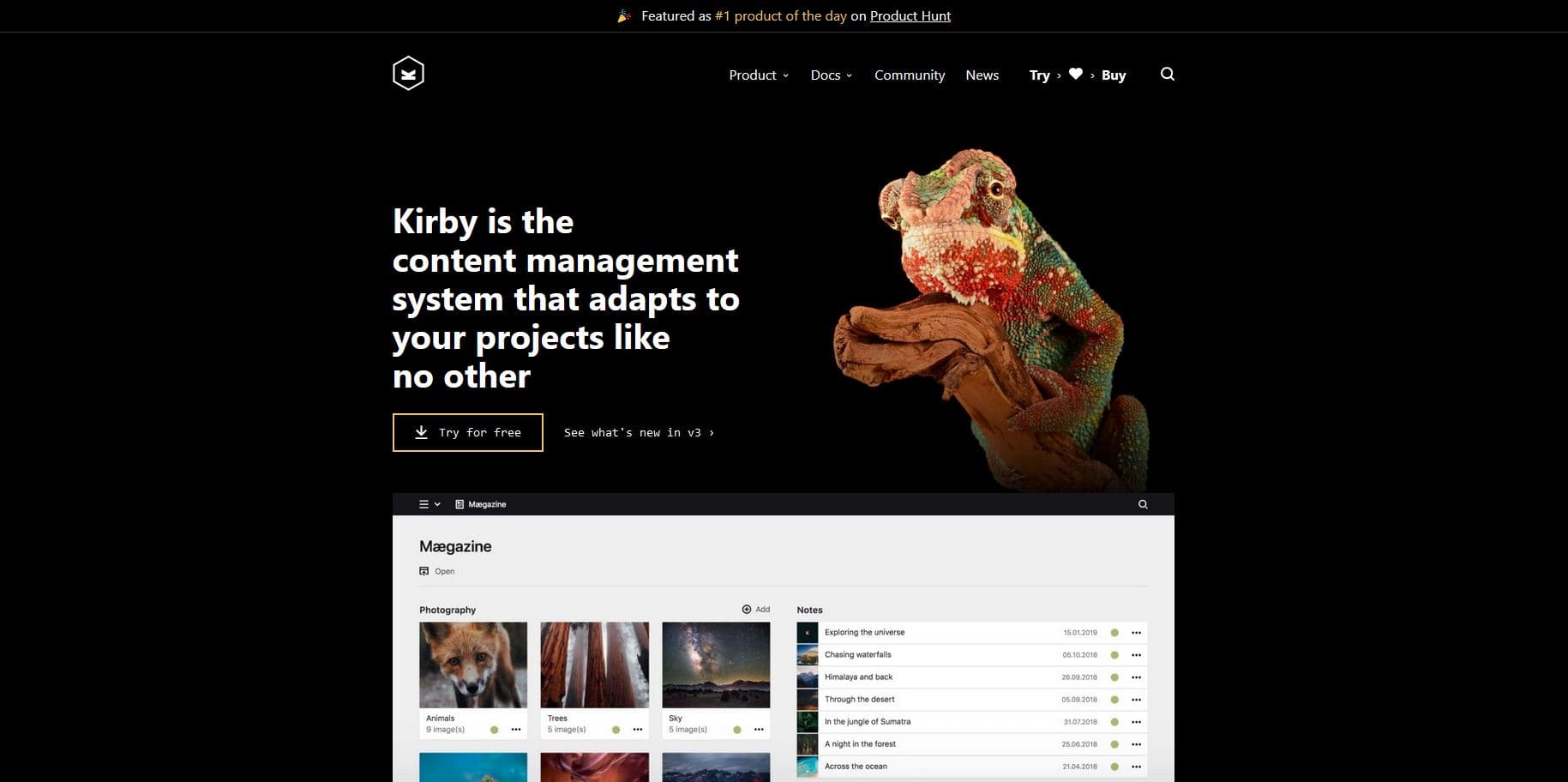Open the site search magnifier icon
This screenshot has height=782, width=1568.
[1167, 74]
